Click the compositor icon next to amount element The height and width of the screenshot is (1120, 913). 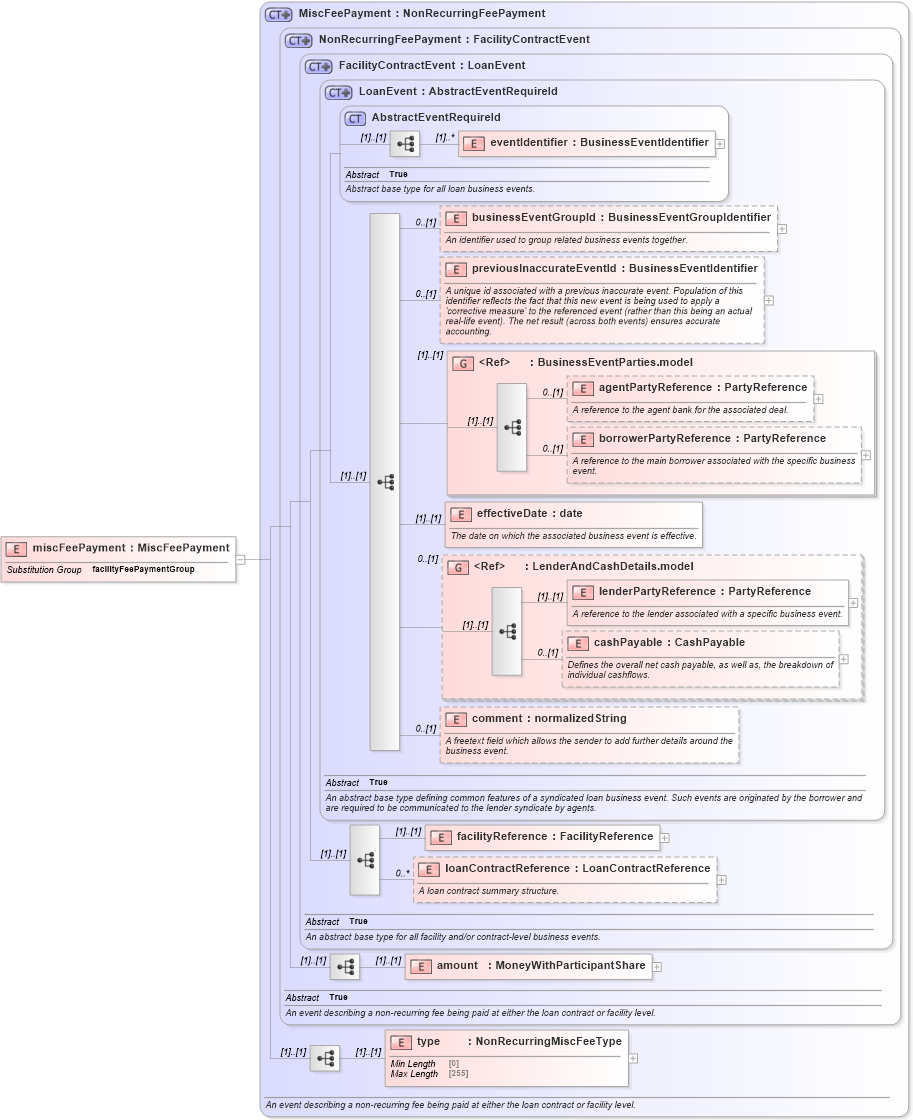[347, 966]
